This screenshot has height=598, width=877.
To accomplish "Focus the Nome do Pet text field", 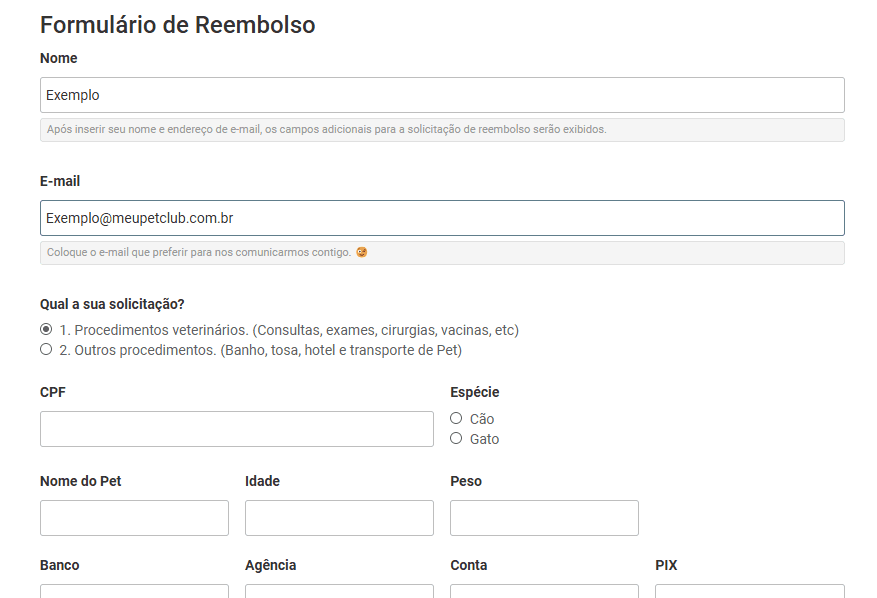I will 134,518.
